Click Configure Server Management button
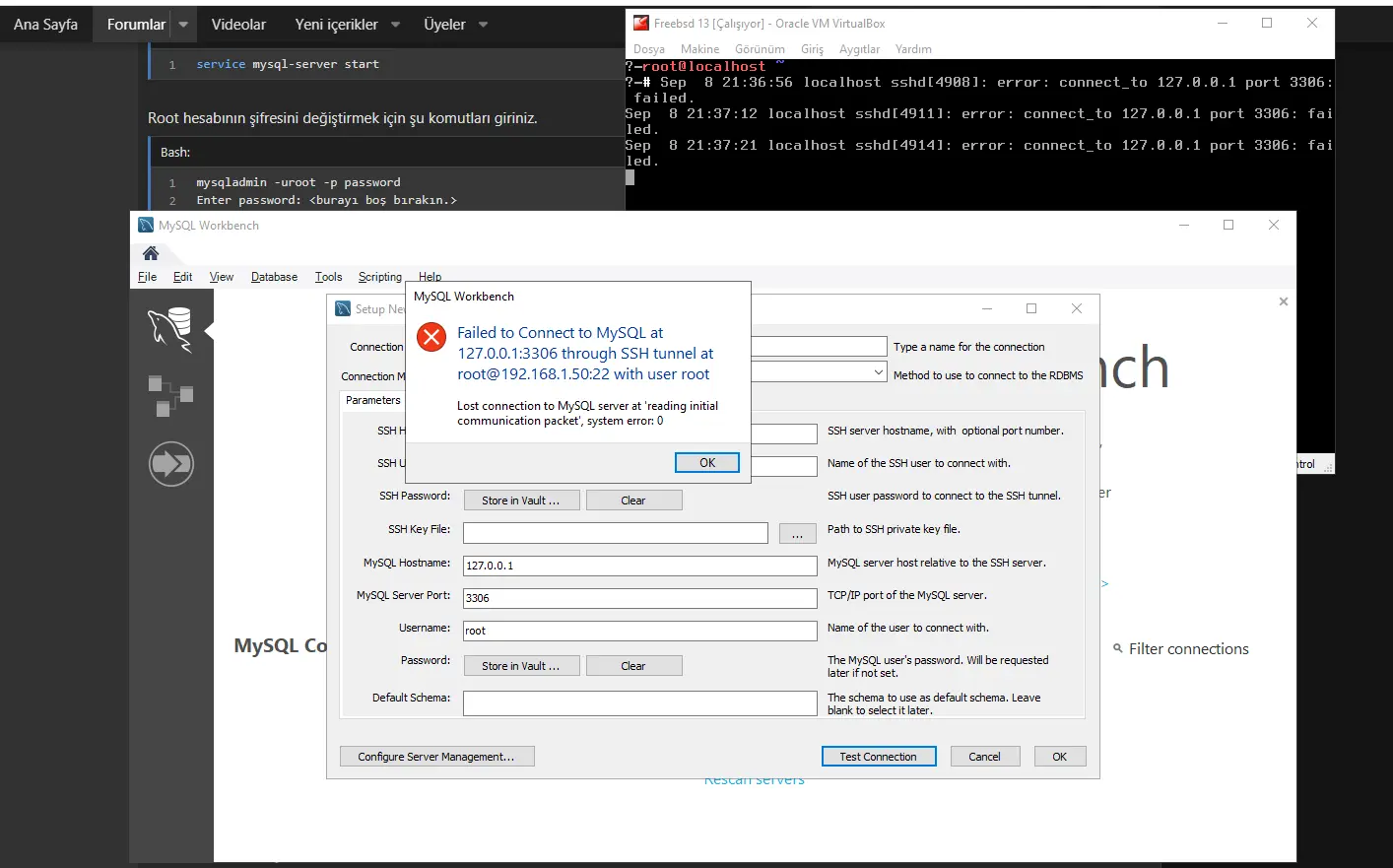 coord(436,757)
